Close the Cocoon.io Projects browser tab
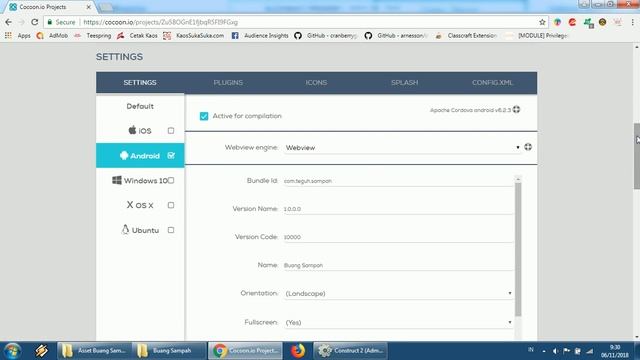This screenshot has height=360, width=640. point(89,7)
